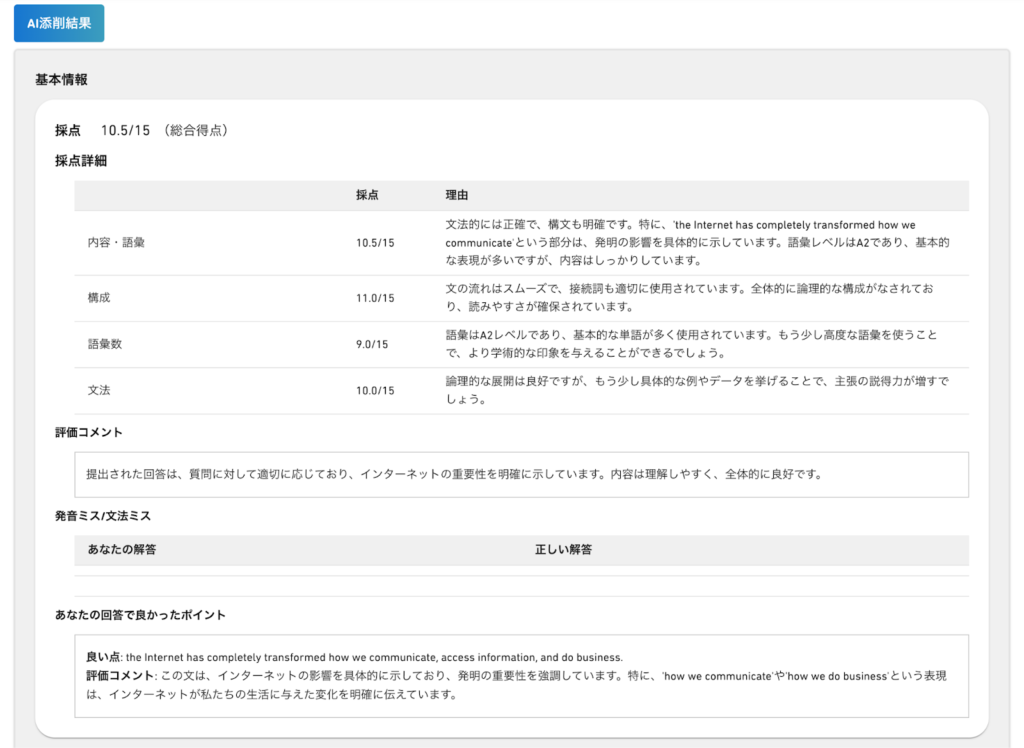Click the あなたの回答で良かったポイント heading
This screenshot has height=748, width=1024.
[x=140, y=615]
